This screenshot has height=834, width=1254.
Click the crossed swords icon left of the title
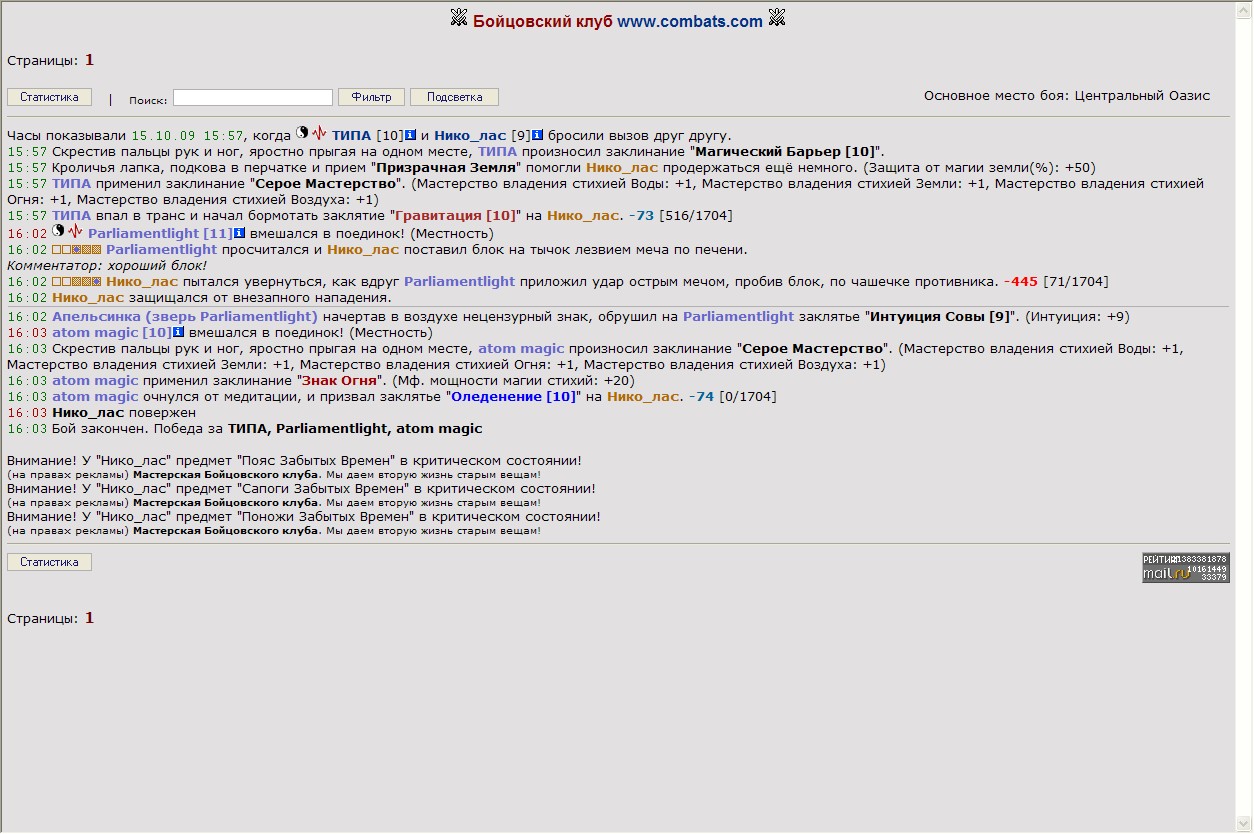tap(459, 18)
